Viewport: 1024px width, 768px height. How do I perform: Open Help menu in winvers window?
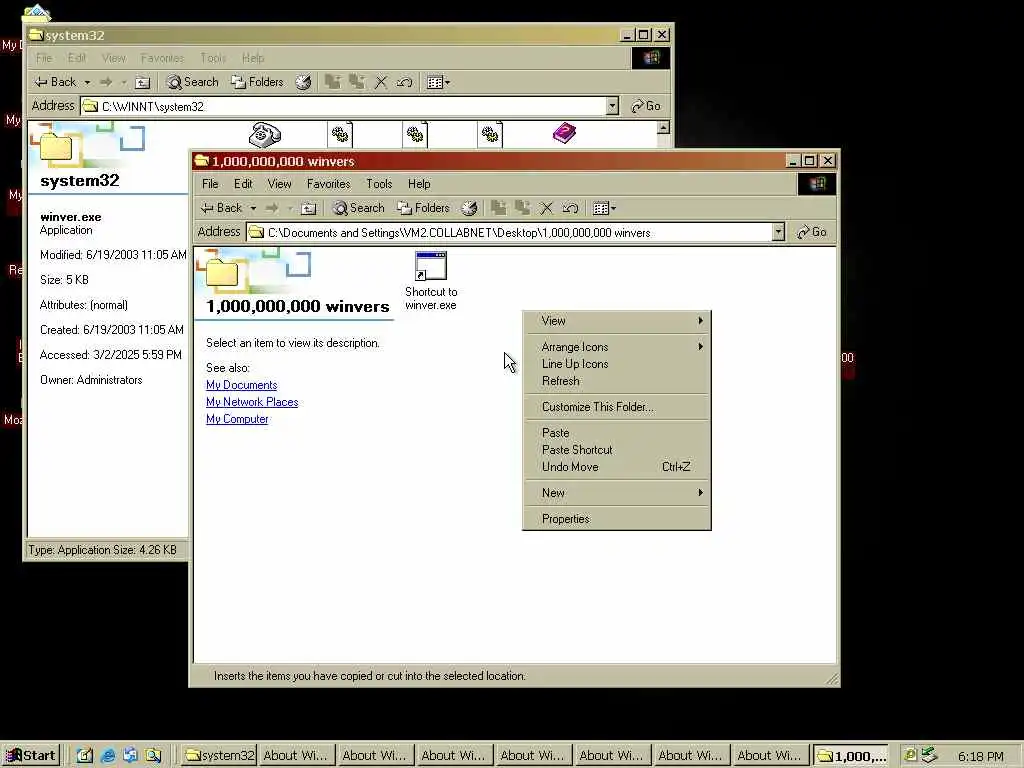coord(419,184)
